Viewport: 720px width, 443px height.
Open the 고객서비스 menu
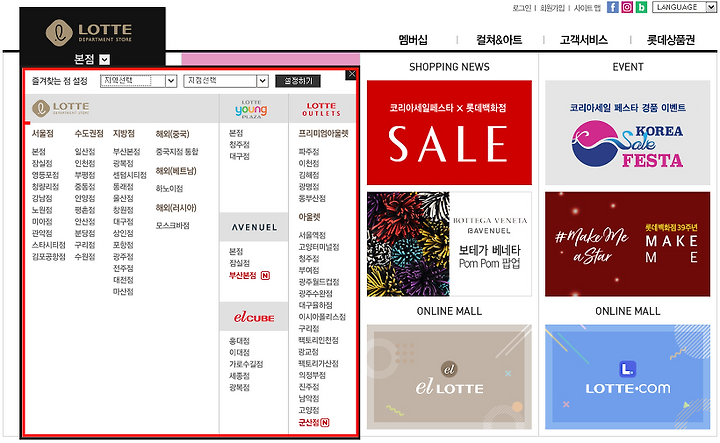pos(584,40)
